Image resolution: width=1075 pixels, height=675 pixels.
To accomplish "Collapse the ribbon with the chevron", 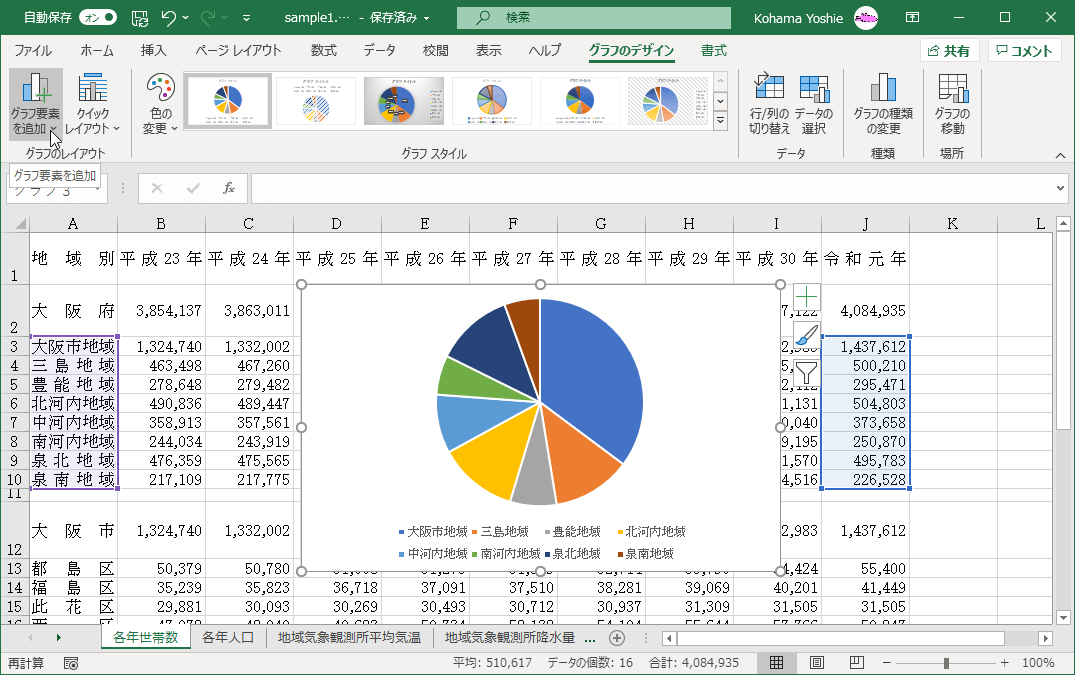I will point(1060,156).
